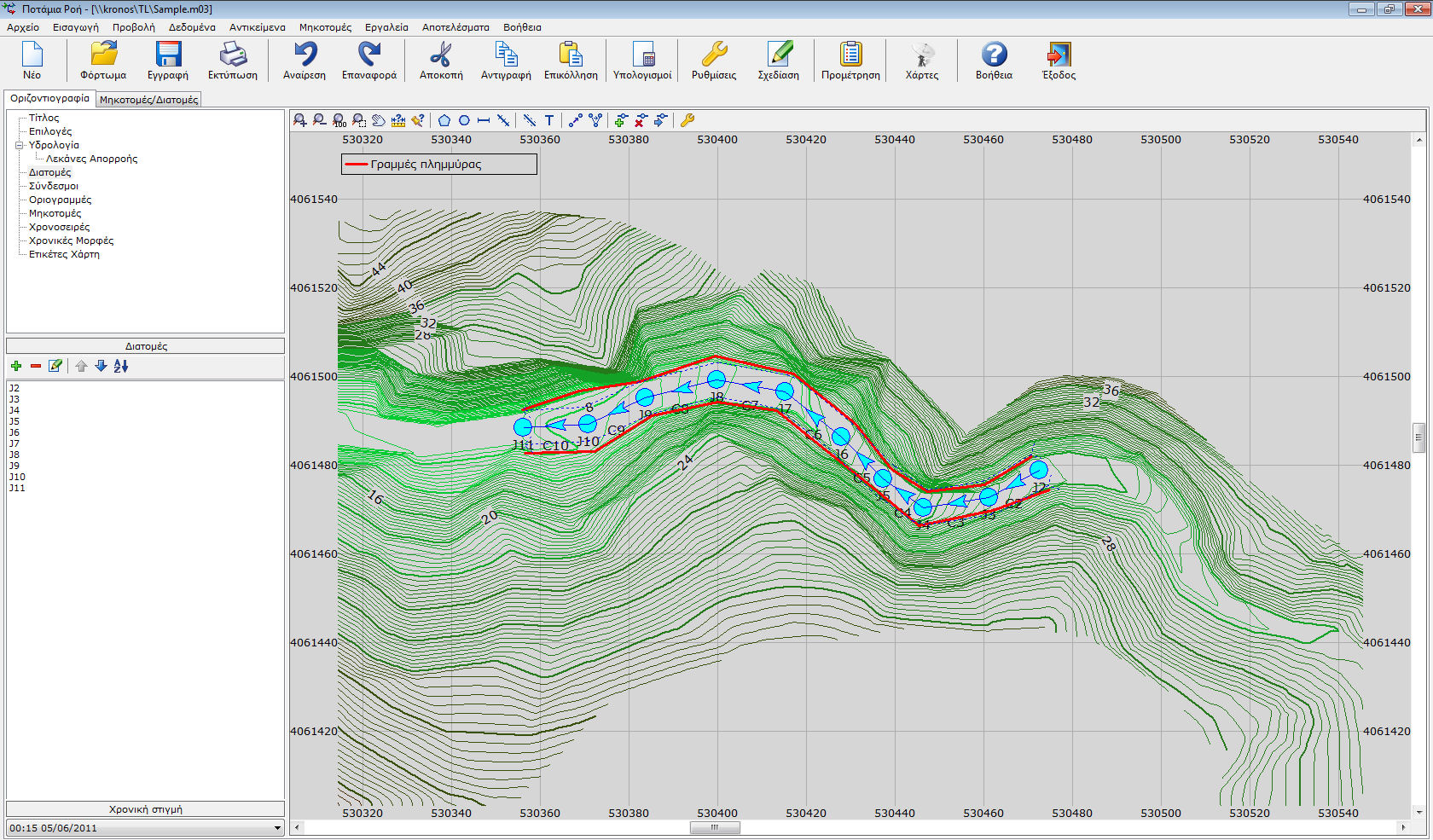Select the pan hand tool
Screen dimensions: 1433x840
pyautogui.click(x=379, y=120)
